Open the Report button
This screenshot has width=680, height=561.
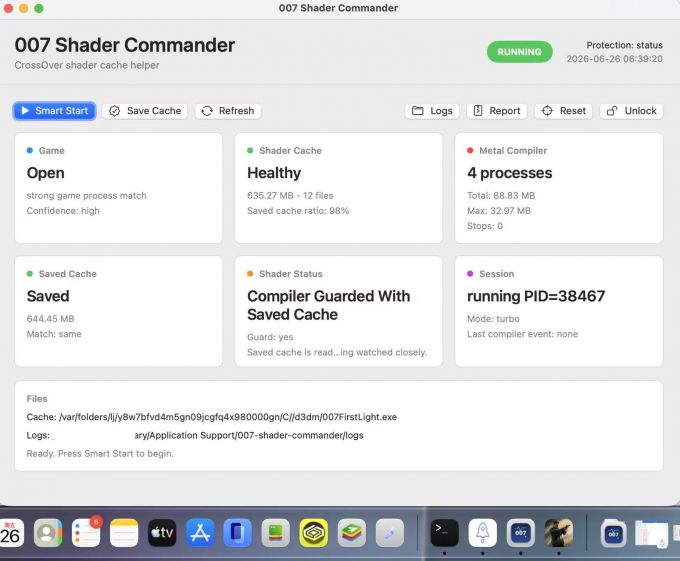(x=497, y=111)
